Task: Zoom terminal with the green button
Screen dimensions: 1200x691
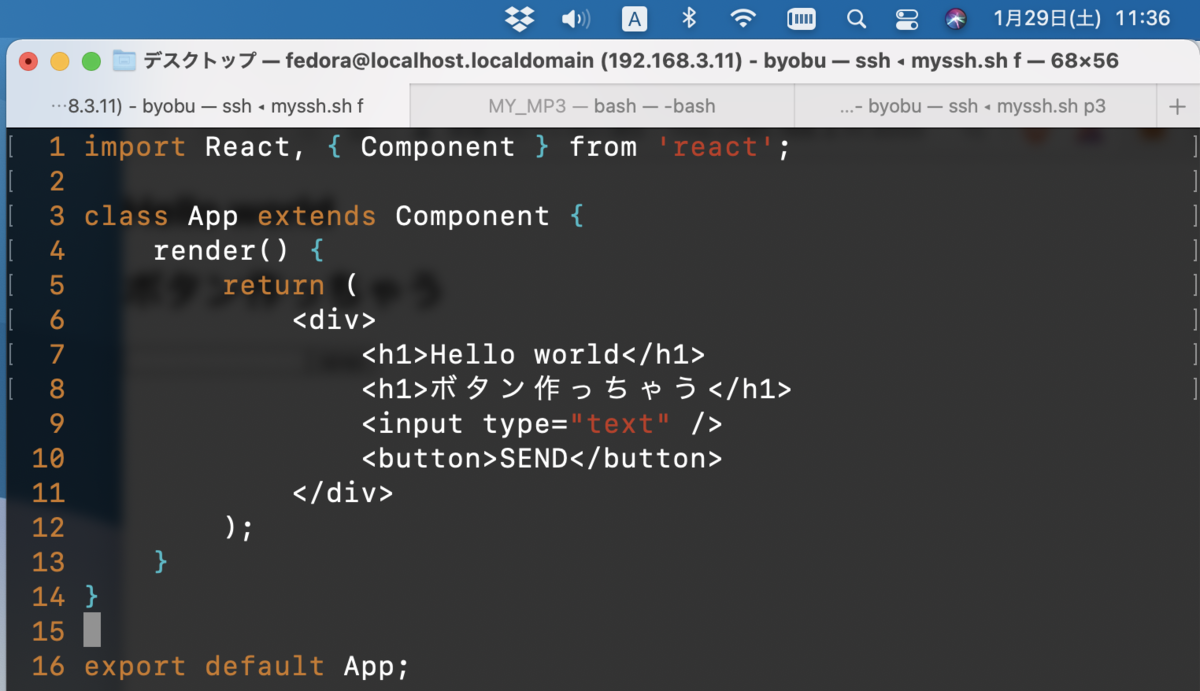Action: click(91, 61)
